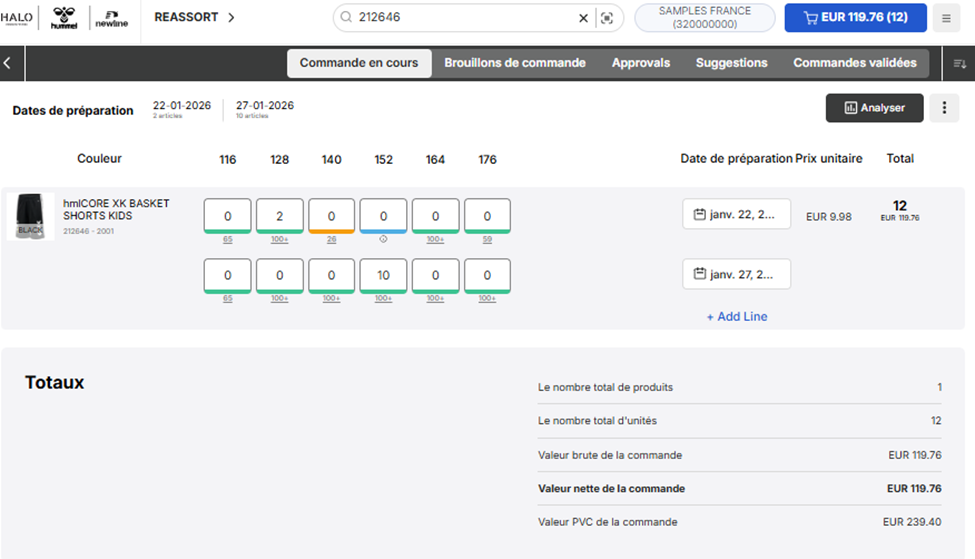Click the newline logo in the header
The height and width of the screenshot is (559, 975).
pos(110,18)
